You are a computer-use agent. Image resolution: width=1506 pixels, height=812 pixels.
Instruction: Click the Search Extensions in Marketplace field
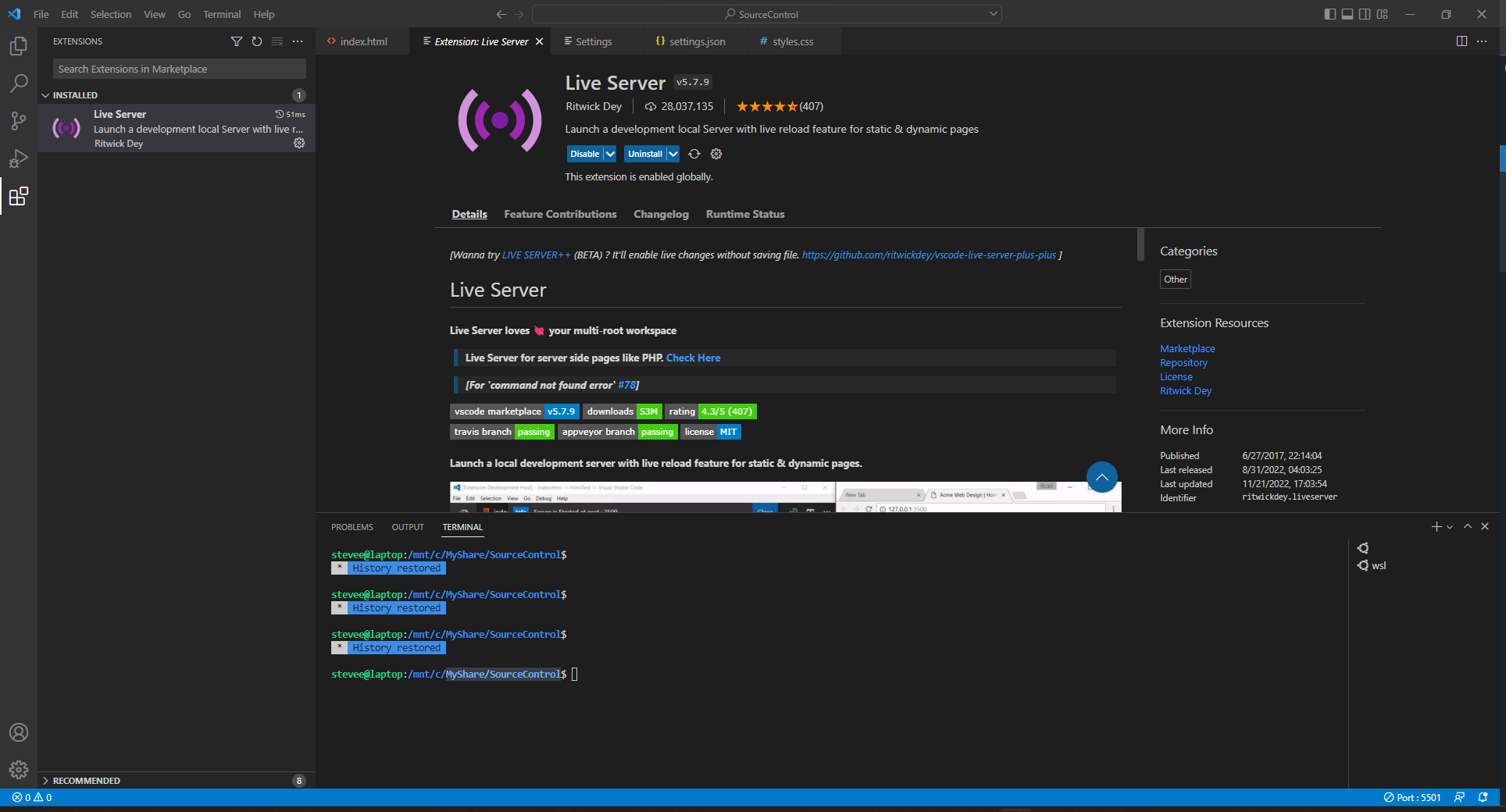coord(179,69)
